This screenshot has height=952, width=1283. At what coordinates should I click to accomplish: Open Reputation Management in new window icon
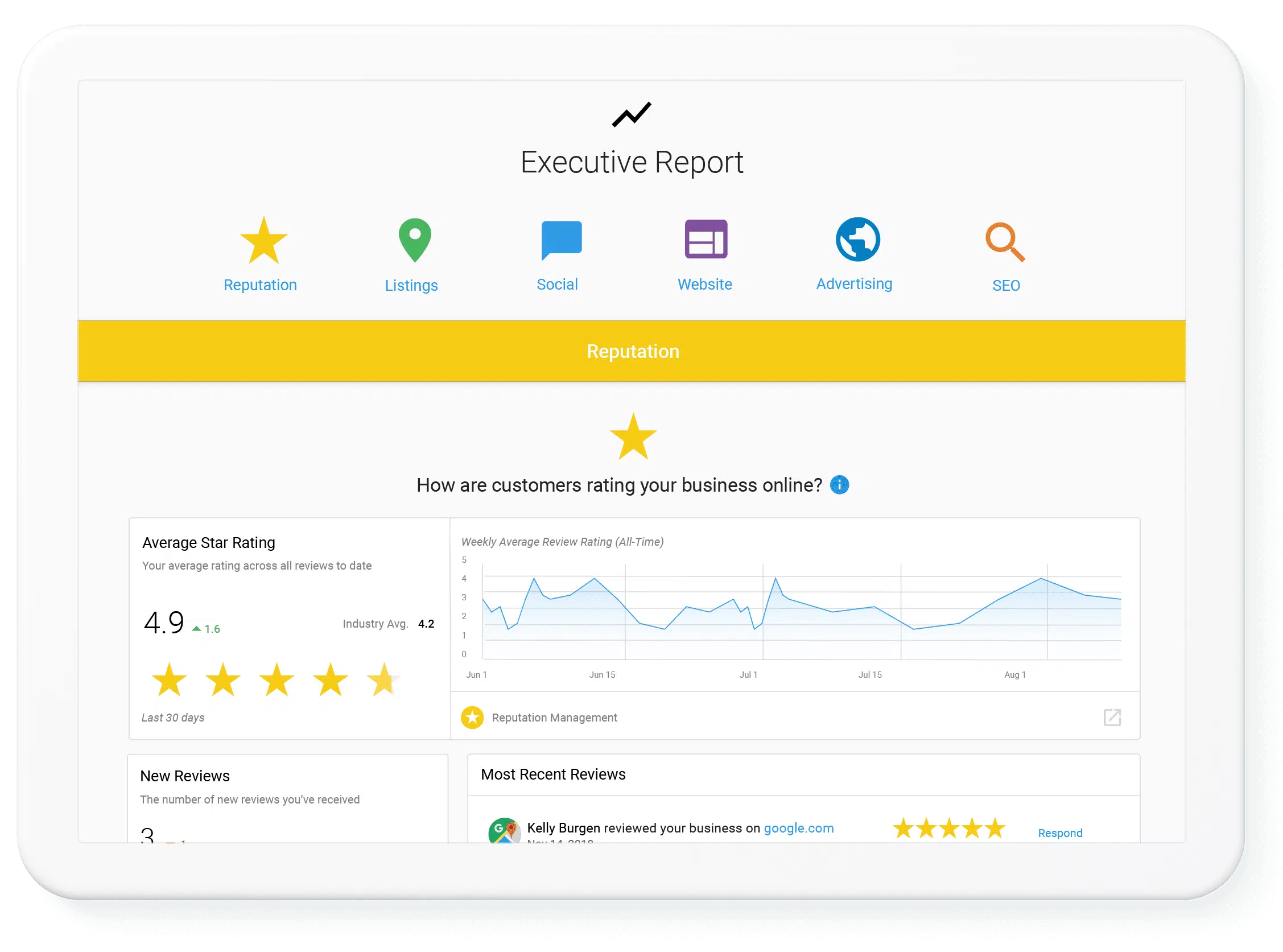coord(1112,718)
